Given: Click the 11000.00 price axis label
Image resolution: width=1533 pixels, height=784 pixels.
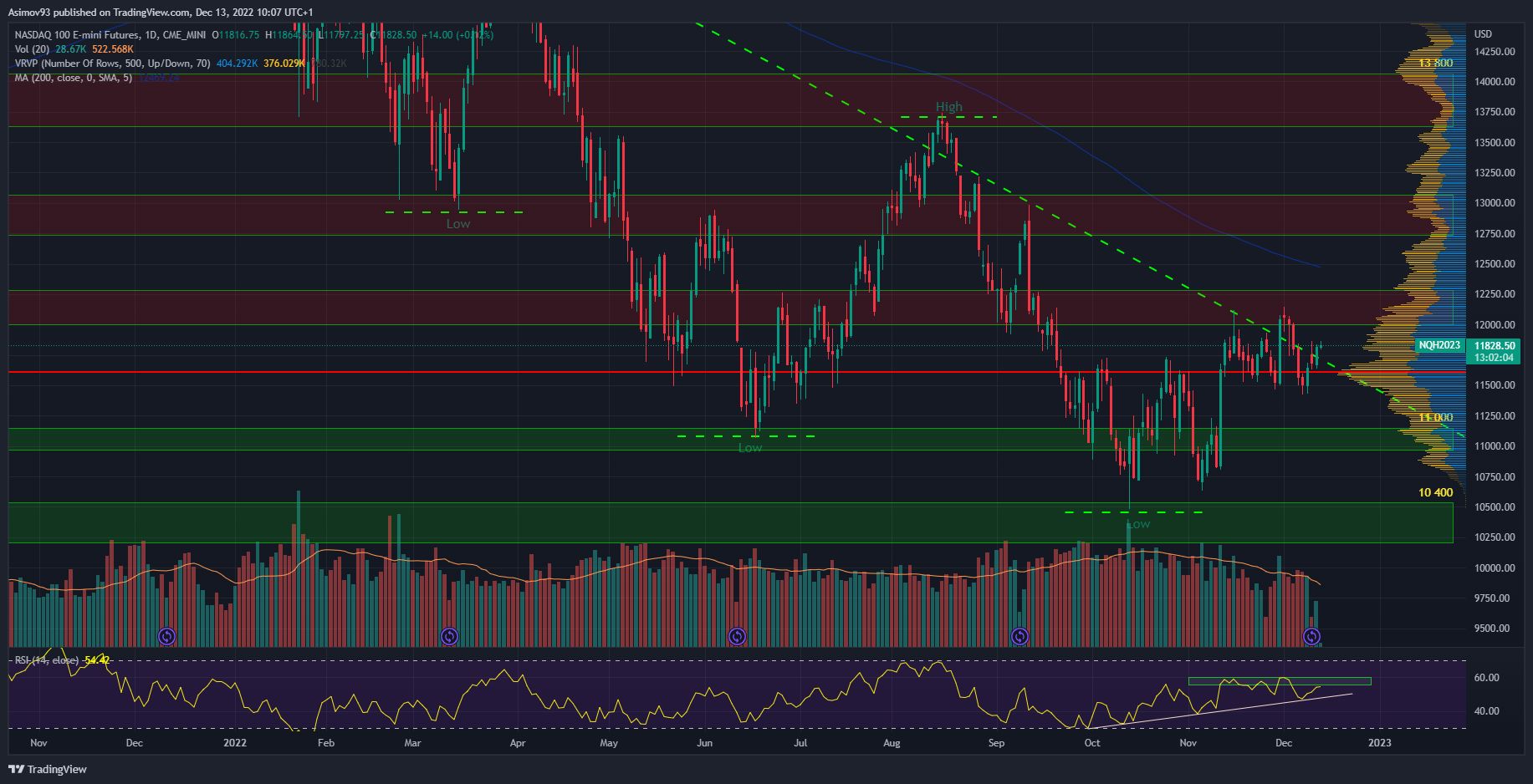Looking at the screenshot, I should pos(1494,446).
